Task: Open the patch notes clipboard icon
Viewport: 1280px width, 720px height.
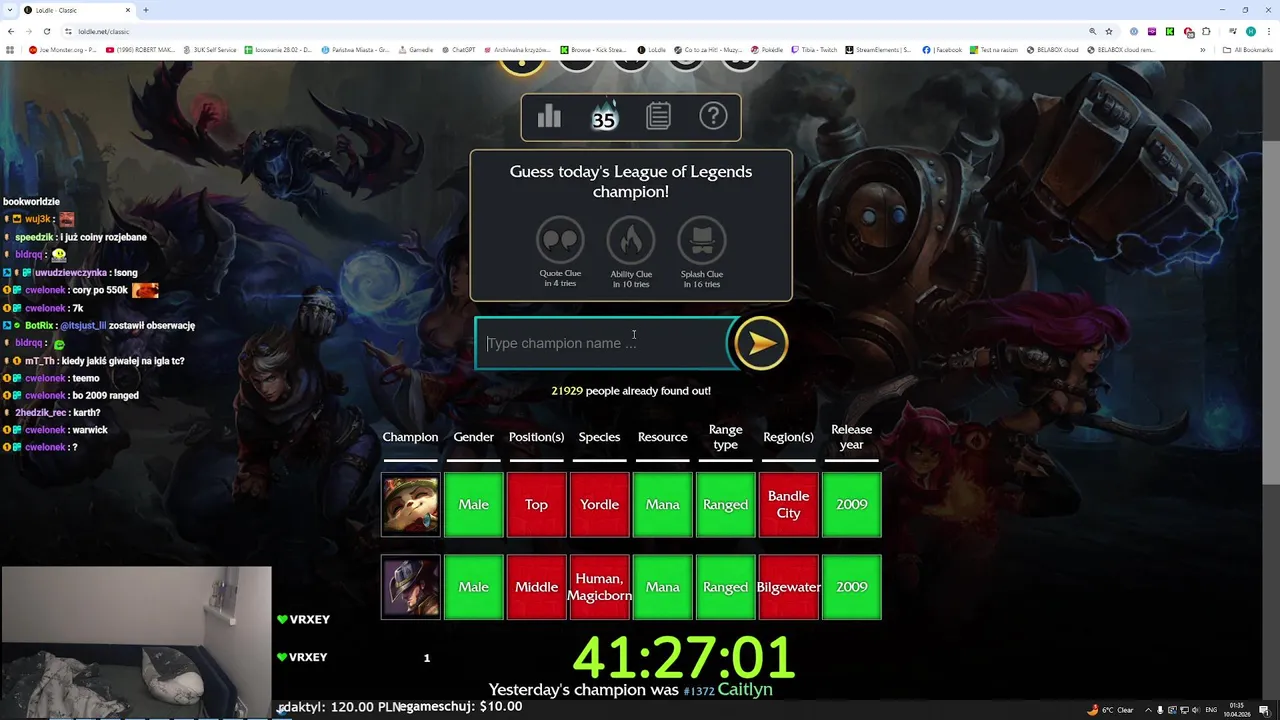Action: pos(658,117)
